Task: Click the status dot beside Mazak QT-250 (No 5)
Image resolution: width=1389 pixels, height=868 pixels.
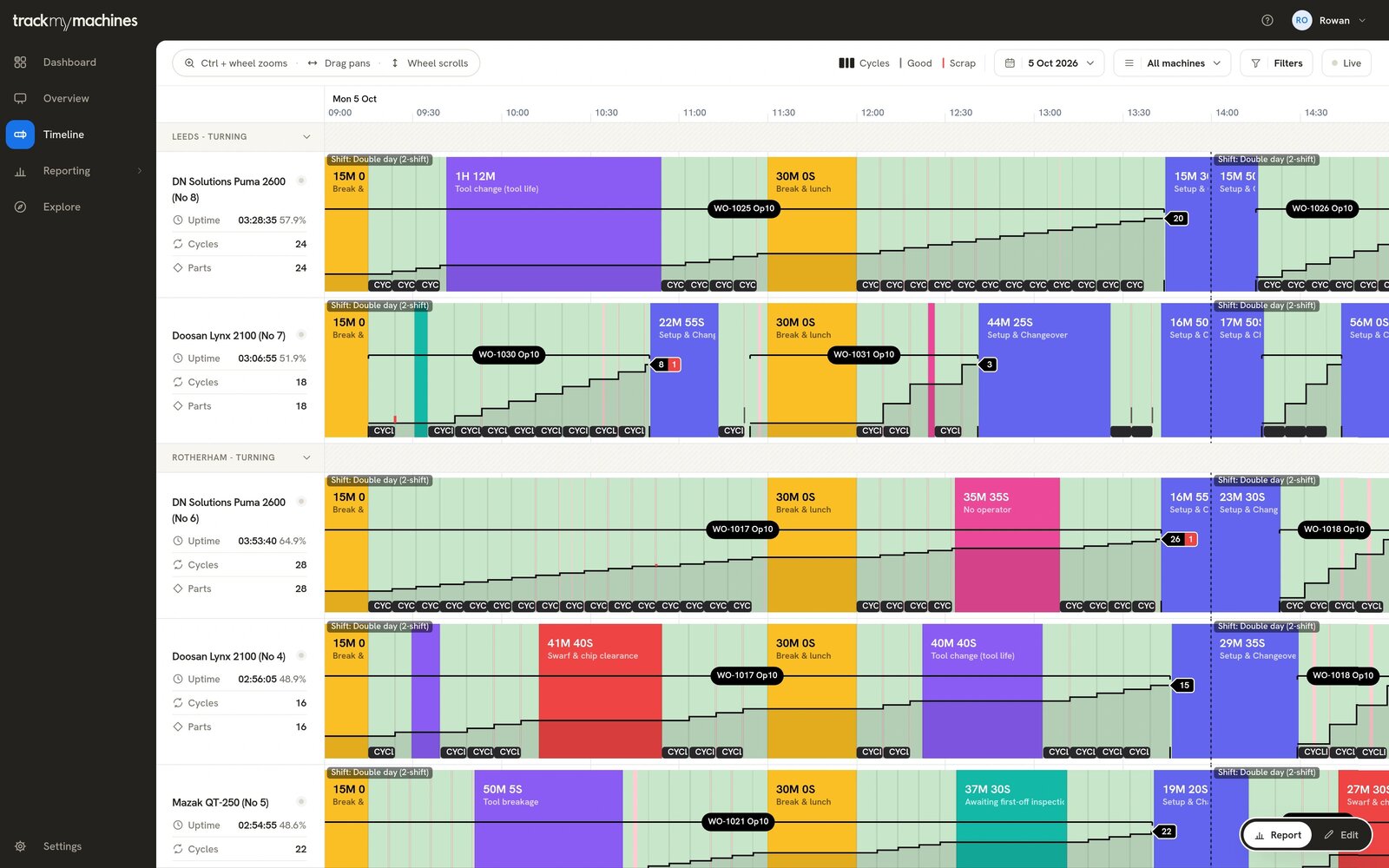Action: click(x=301, y=801)
